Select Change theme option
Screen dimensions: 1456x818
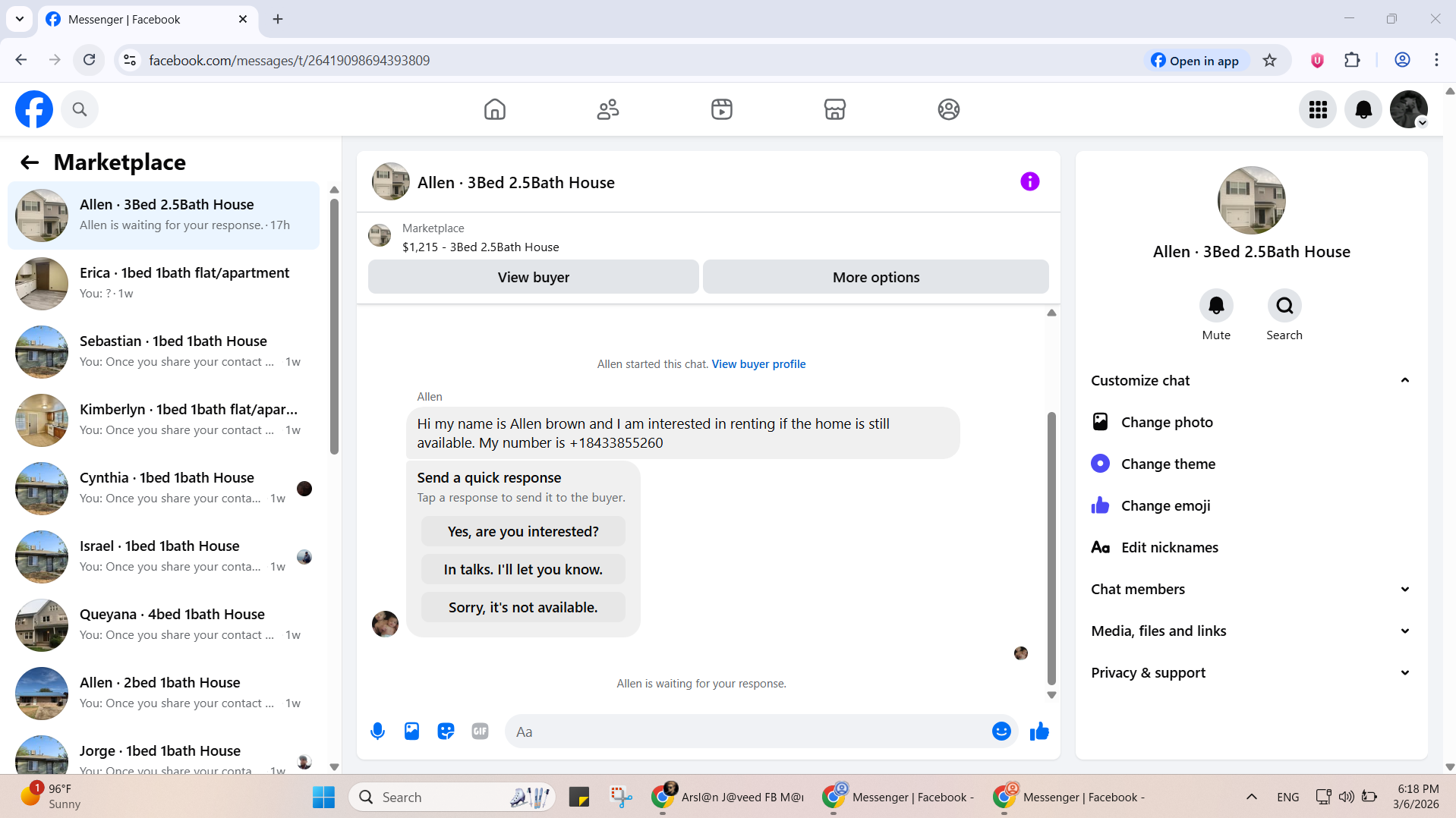[x=1251, y=464]
